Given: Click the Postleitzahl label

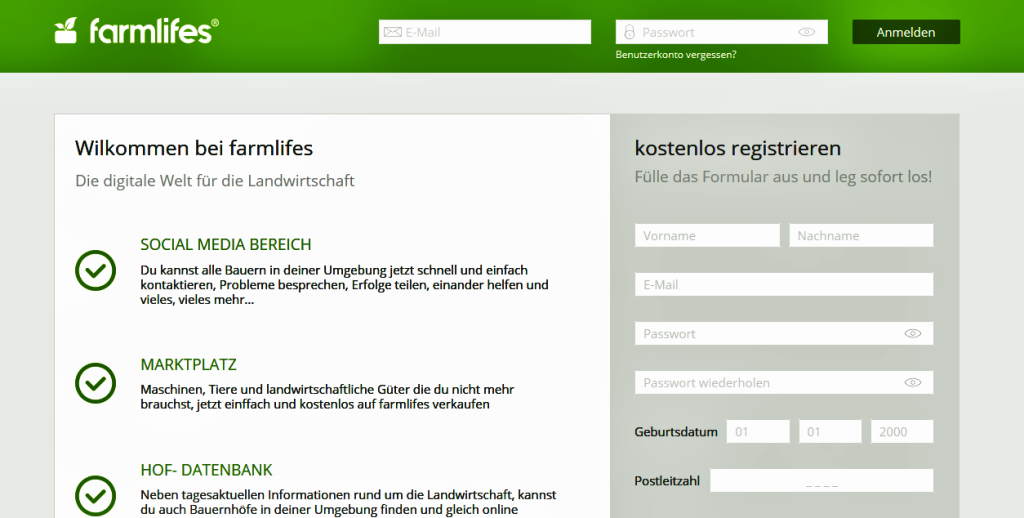Looking at the screenshot, I should [x=667, y=481].
